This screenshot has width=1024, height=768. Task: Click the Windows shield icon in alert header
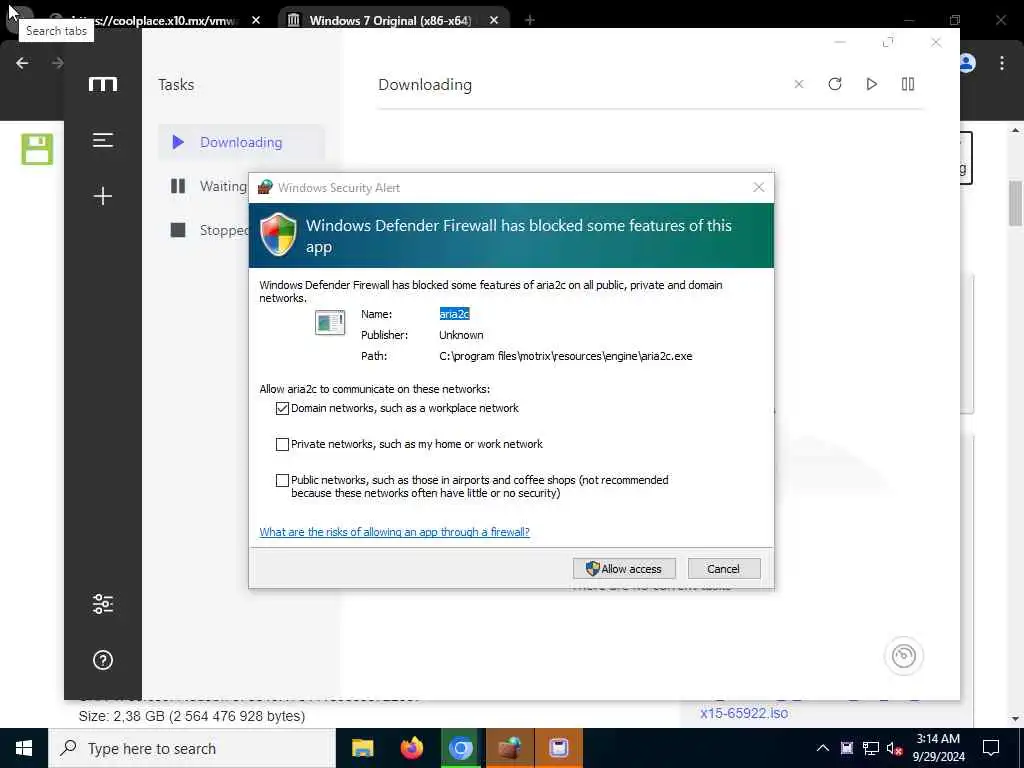click(279, 234)
